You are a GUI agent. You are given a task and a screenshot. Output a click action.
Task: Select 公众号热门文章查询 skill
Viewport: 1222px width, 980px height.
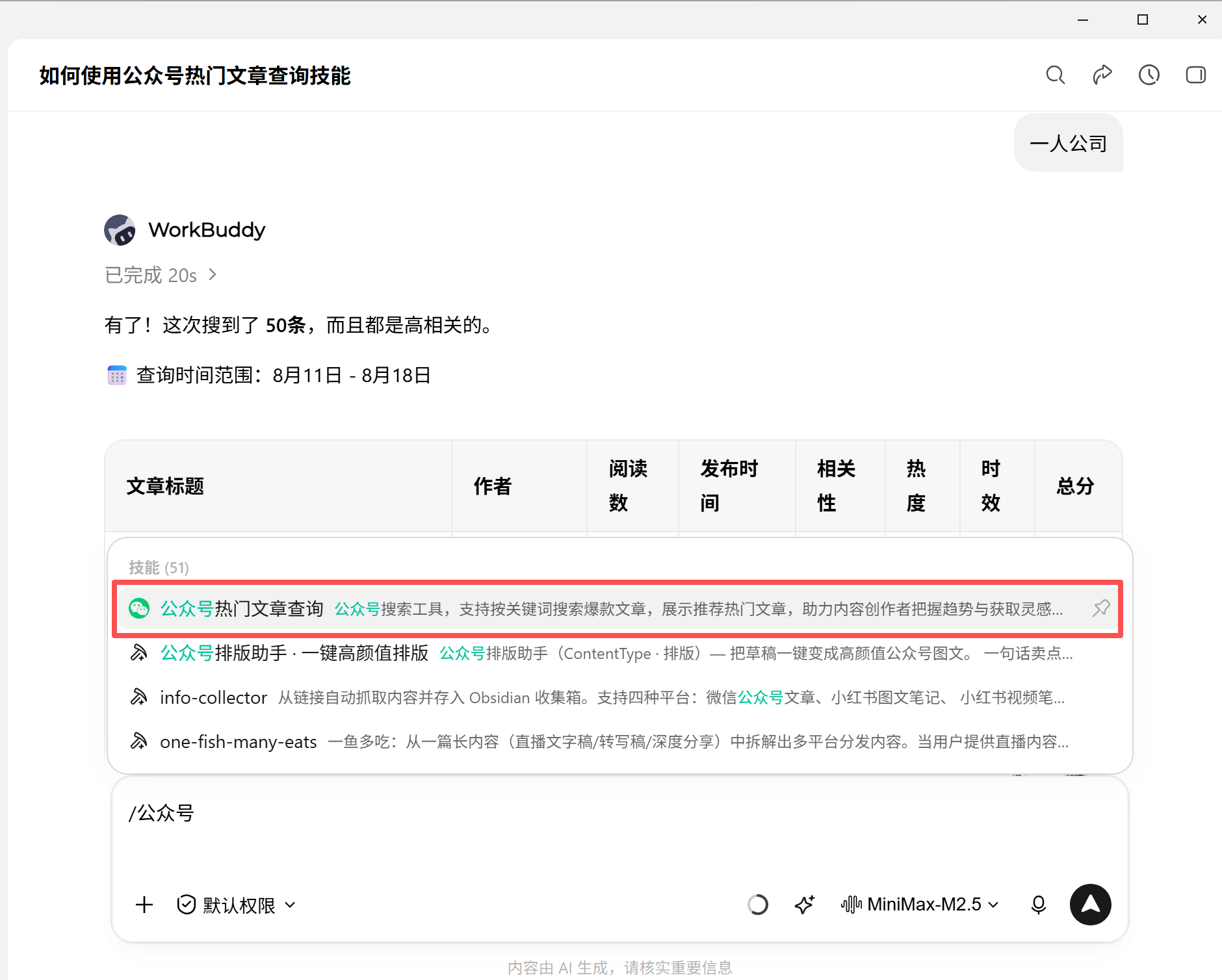coord(617,609)
